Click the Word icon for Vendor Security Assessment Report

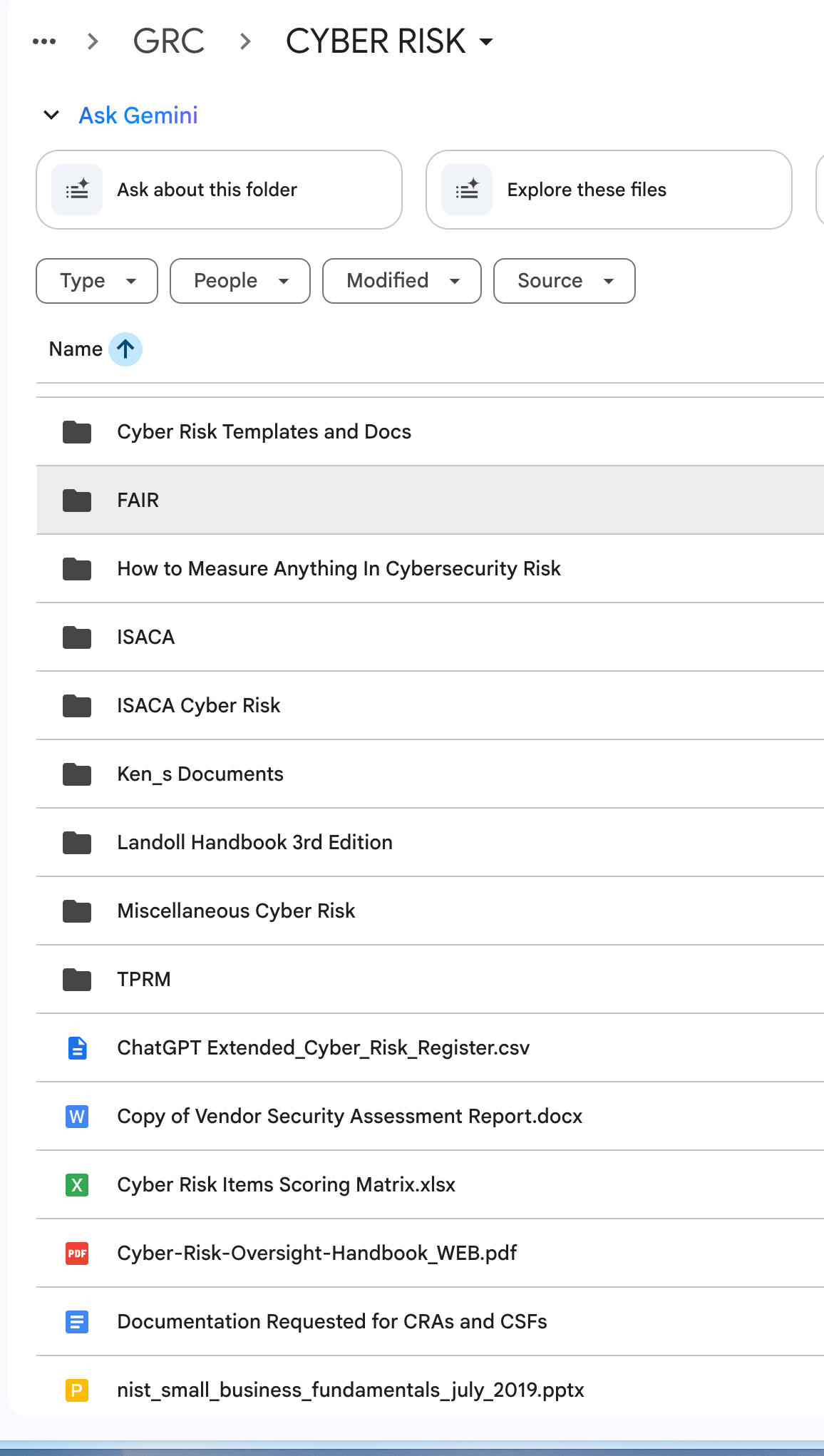tap(77, 1117)
